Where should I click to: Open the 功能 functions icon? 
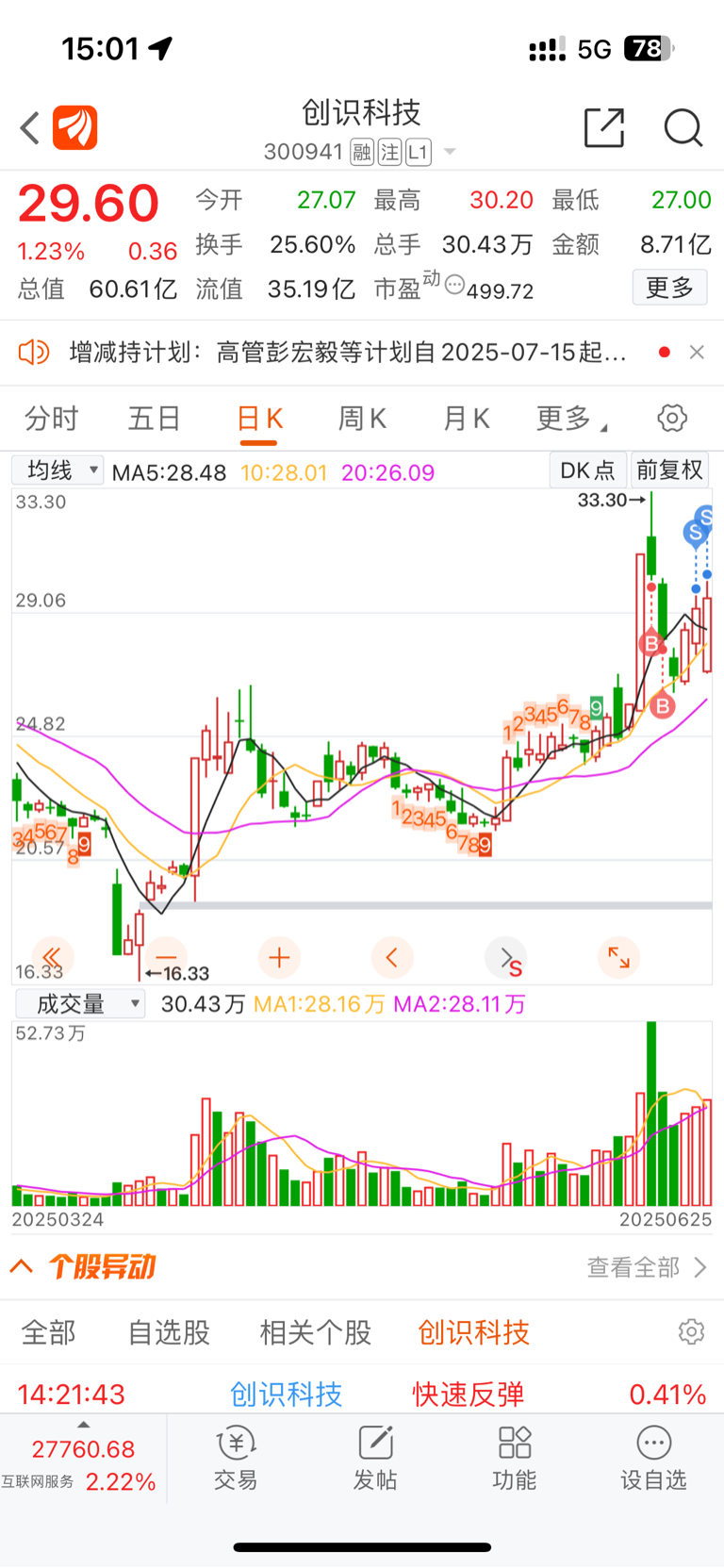point(515,1459)
